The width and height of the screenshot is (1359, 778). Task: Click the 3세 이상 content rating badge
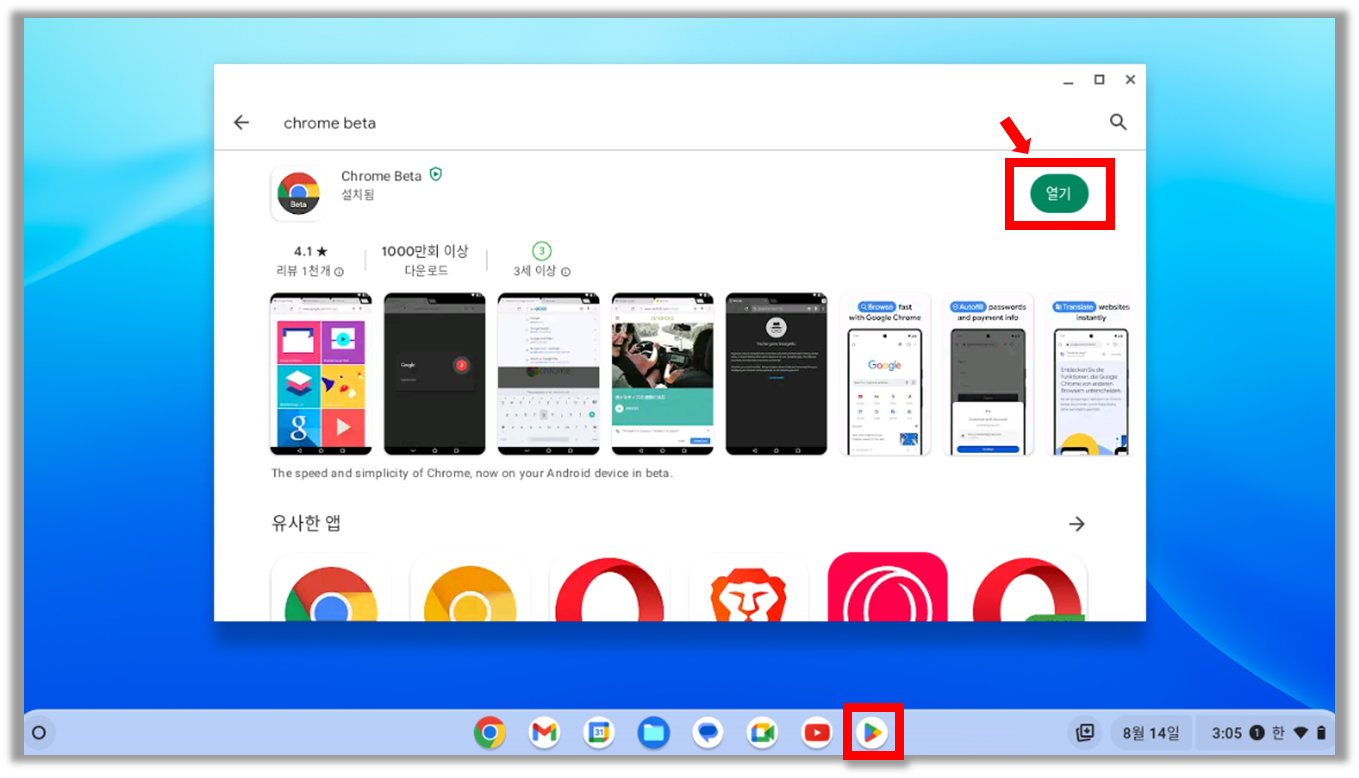[x=541, y=251]
